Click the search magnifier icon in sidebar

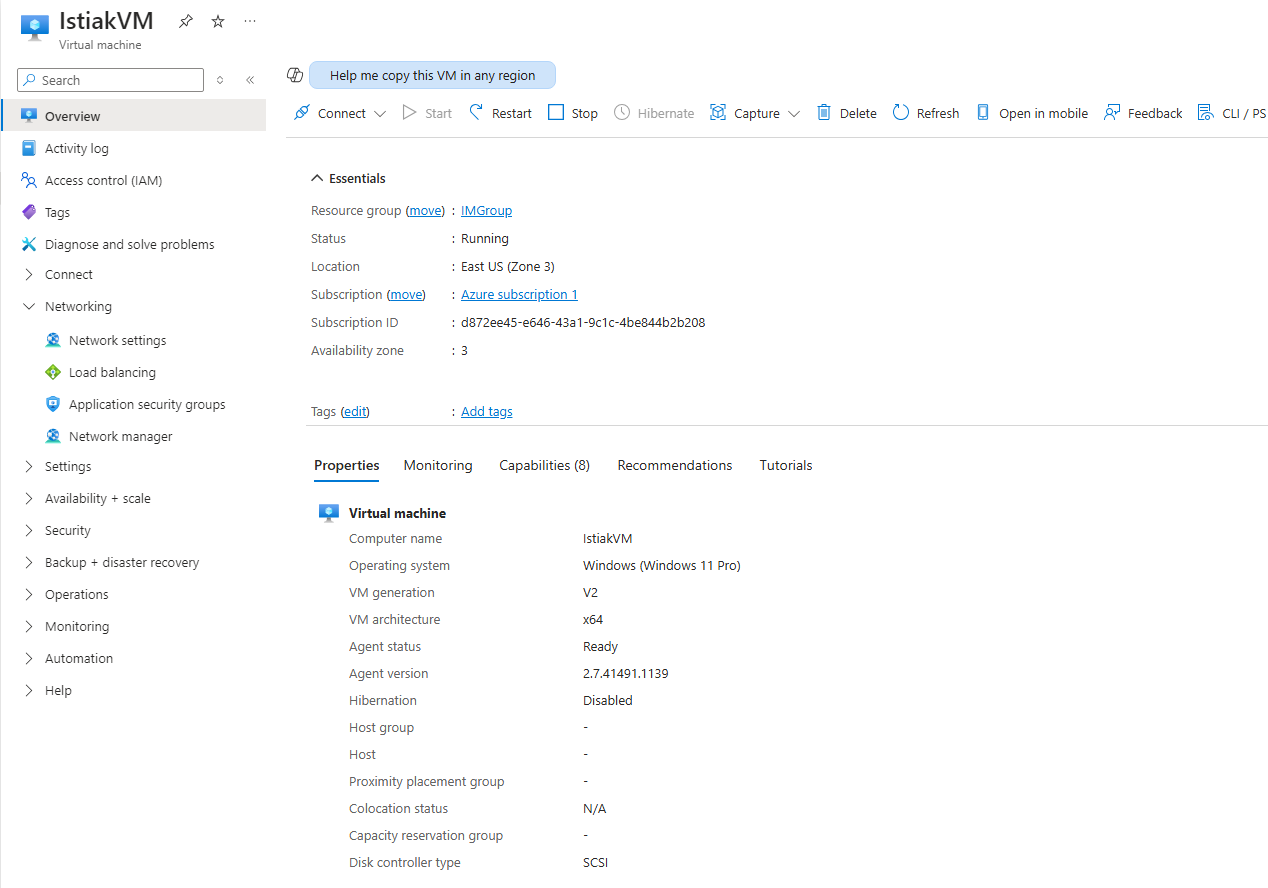(x=30, y=80)
